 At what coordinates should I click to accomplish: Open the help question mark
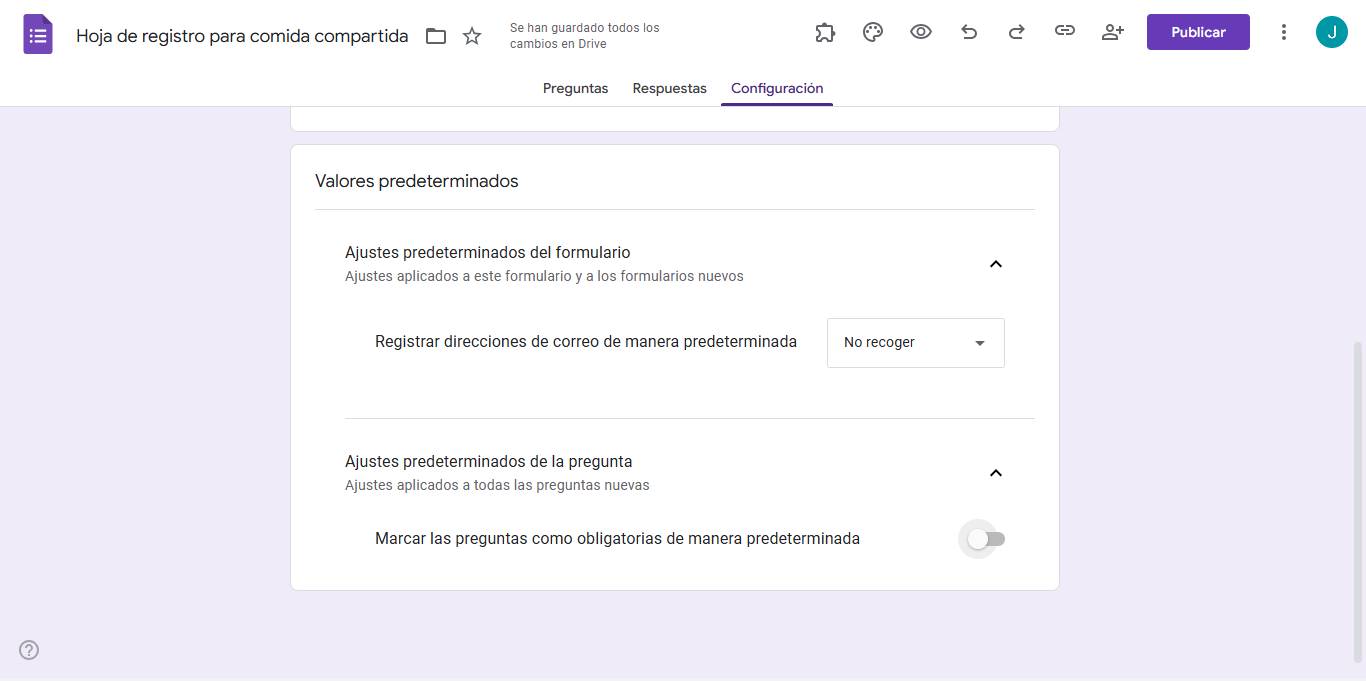point(28,650)
